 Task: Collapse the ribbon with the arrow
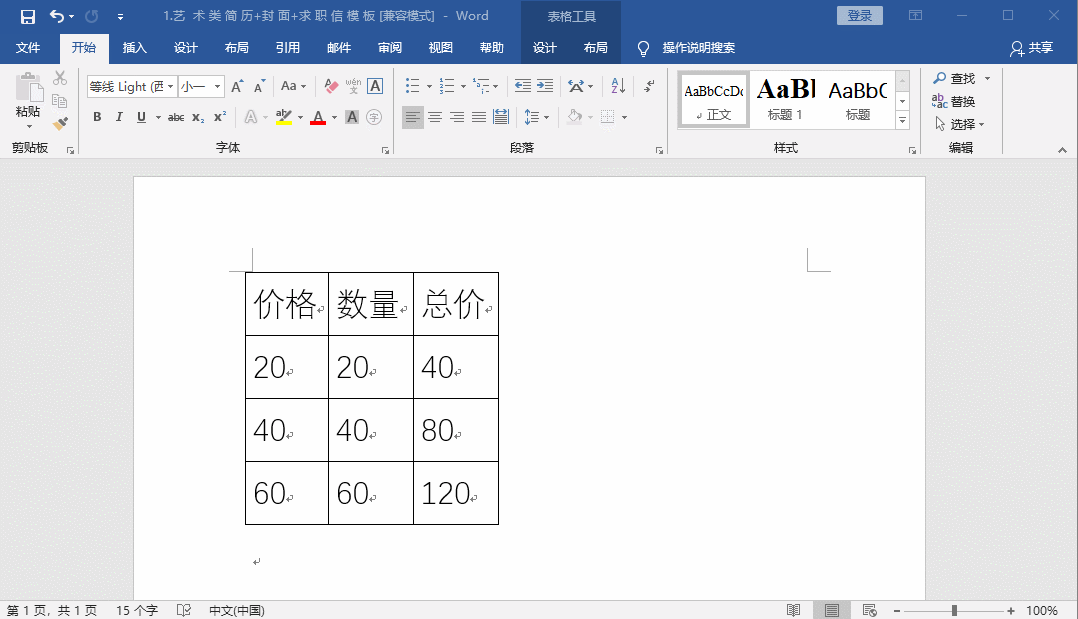(1062, 149)
